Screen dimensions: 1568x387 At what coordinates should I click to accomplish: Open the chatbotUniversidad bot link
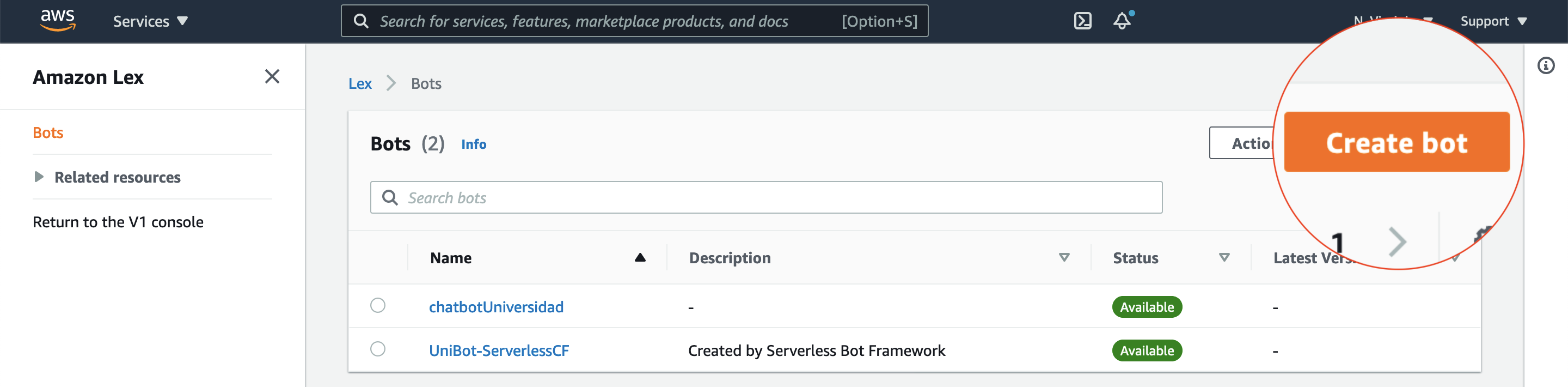click(496, 306)
